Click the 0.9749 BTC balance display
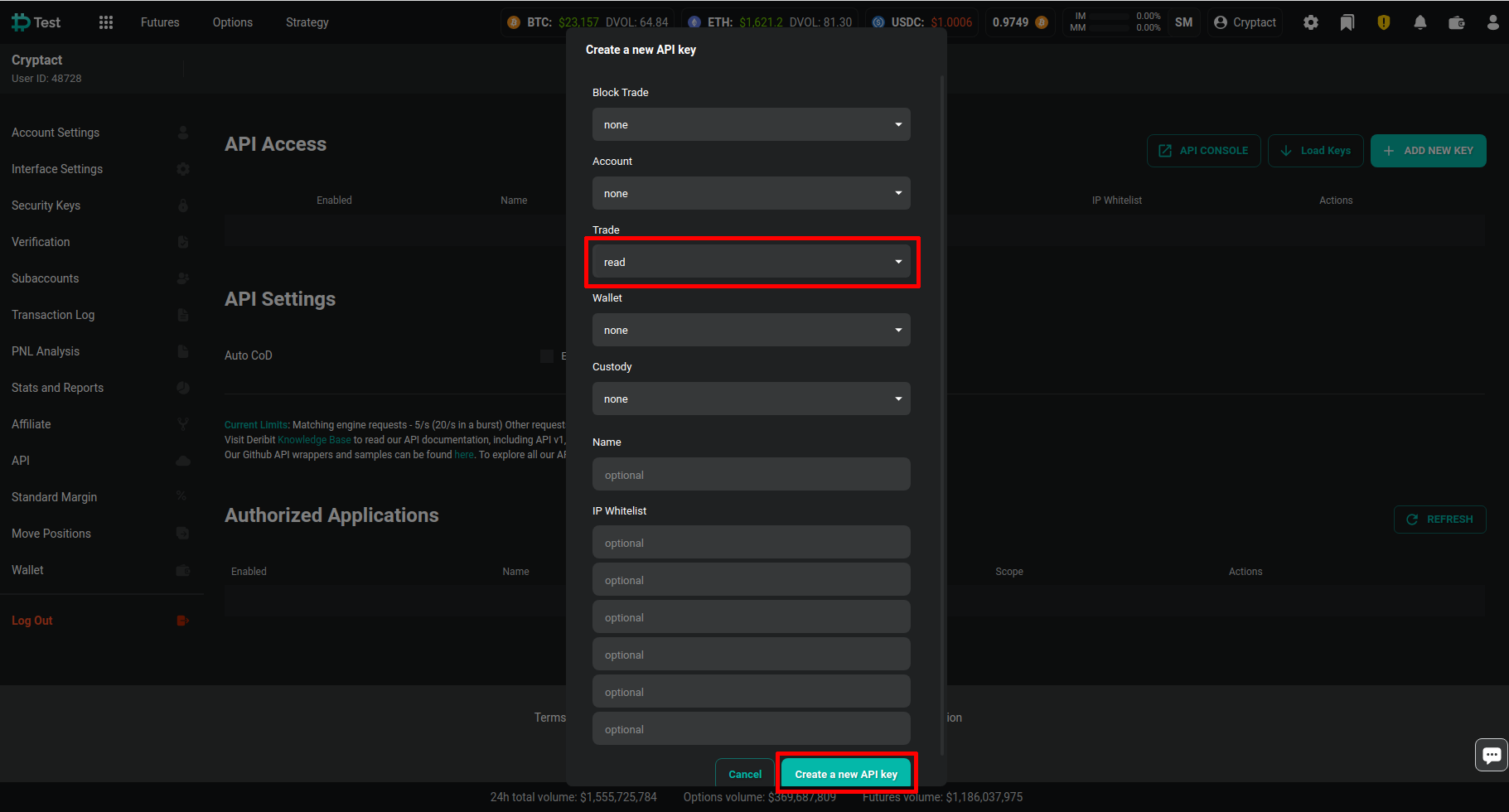 [1020, 22]
